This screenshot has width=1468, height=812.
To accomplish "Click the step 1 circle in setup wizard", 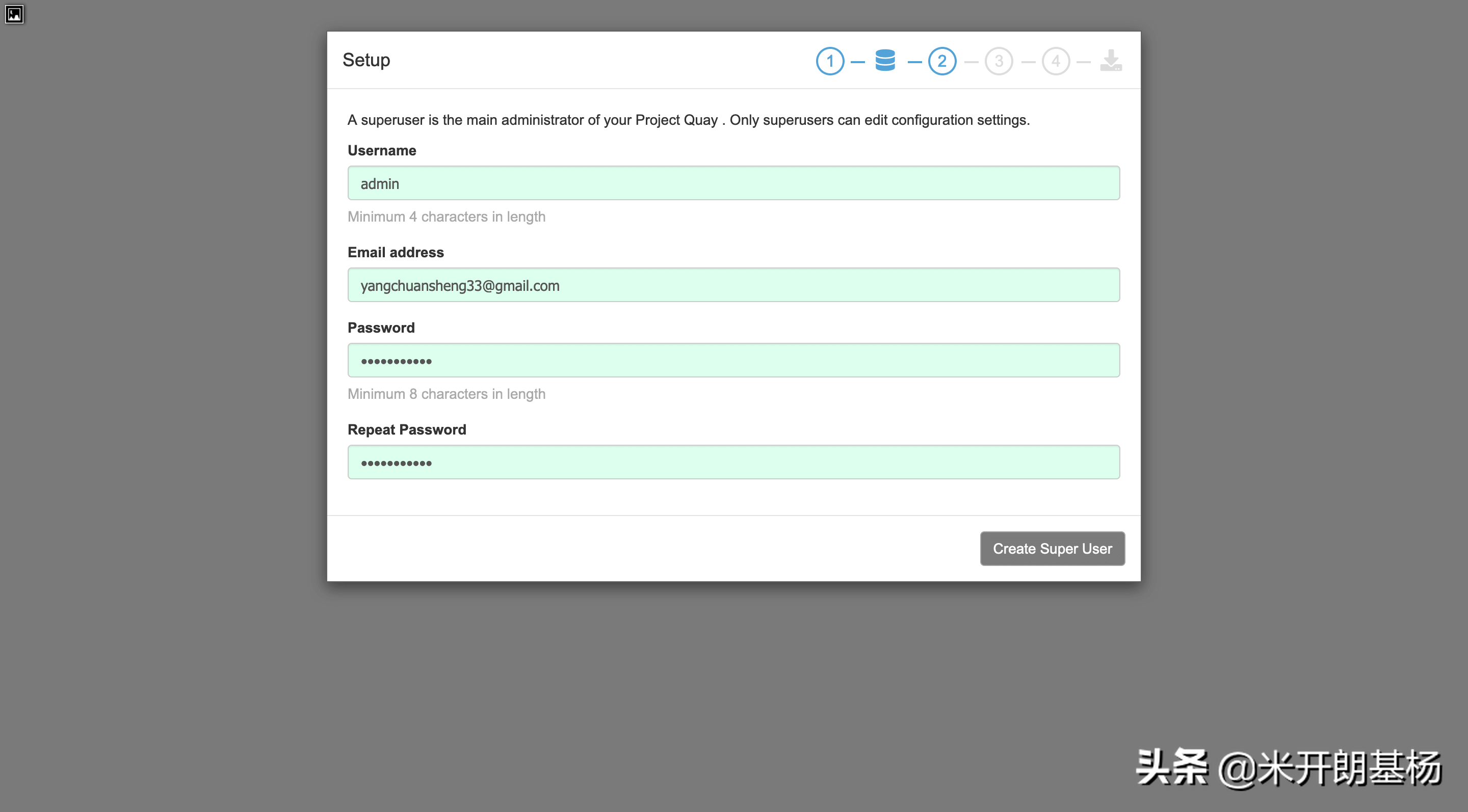I will [x=830, y=61].
